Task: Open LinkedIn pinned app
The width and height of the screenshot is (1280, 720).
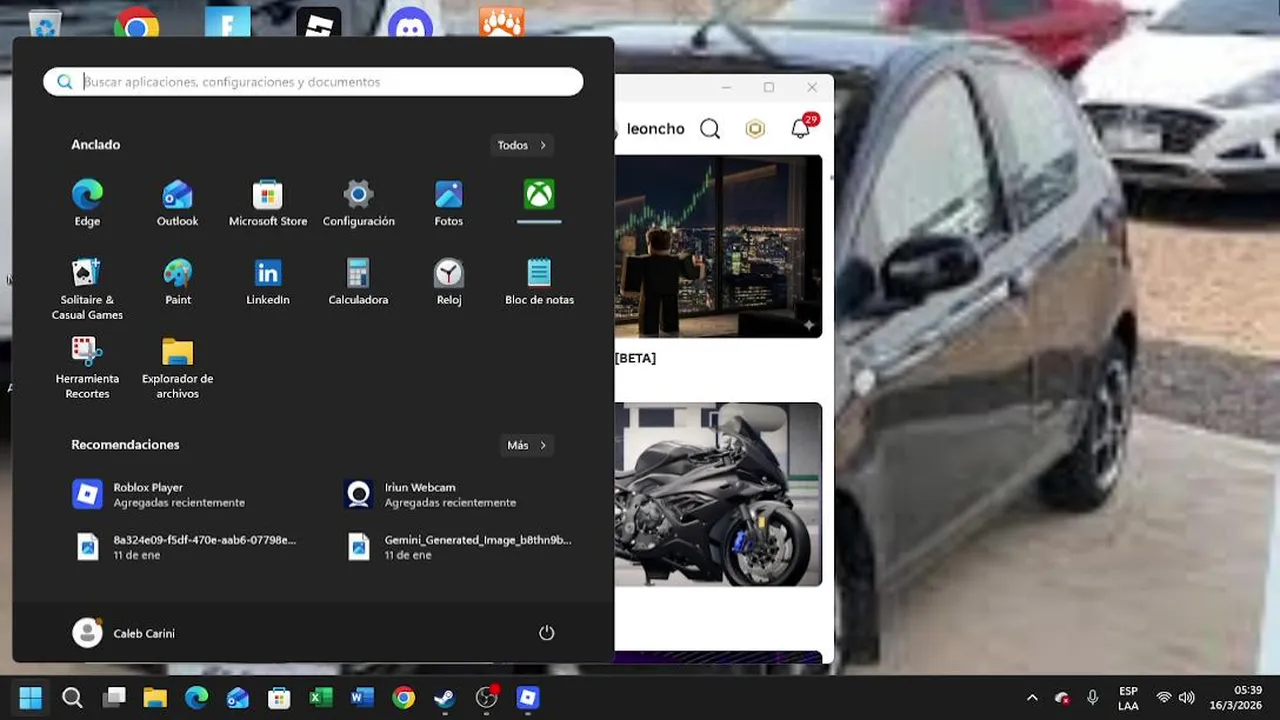Action: (268, 282)
